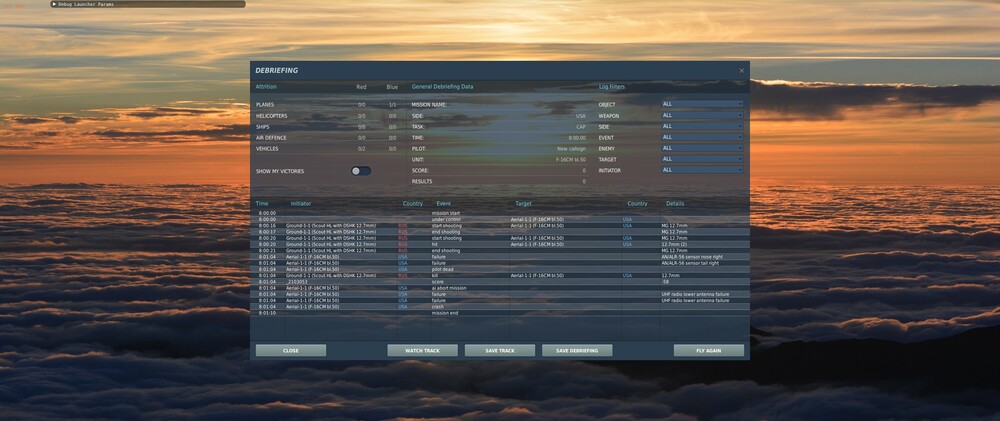The width and height of the screenshot is (1000, 421).
Task: Click 'AN/ALR-56 sensor nose right' detail
Action: click(x=691, y=256)
